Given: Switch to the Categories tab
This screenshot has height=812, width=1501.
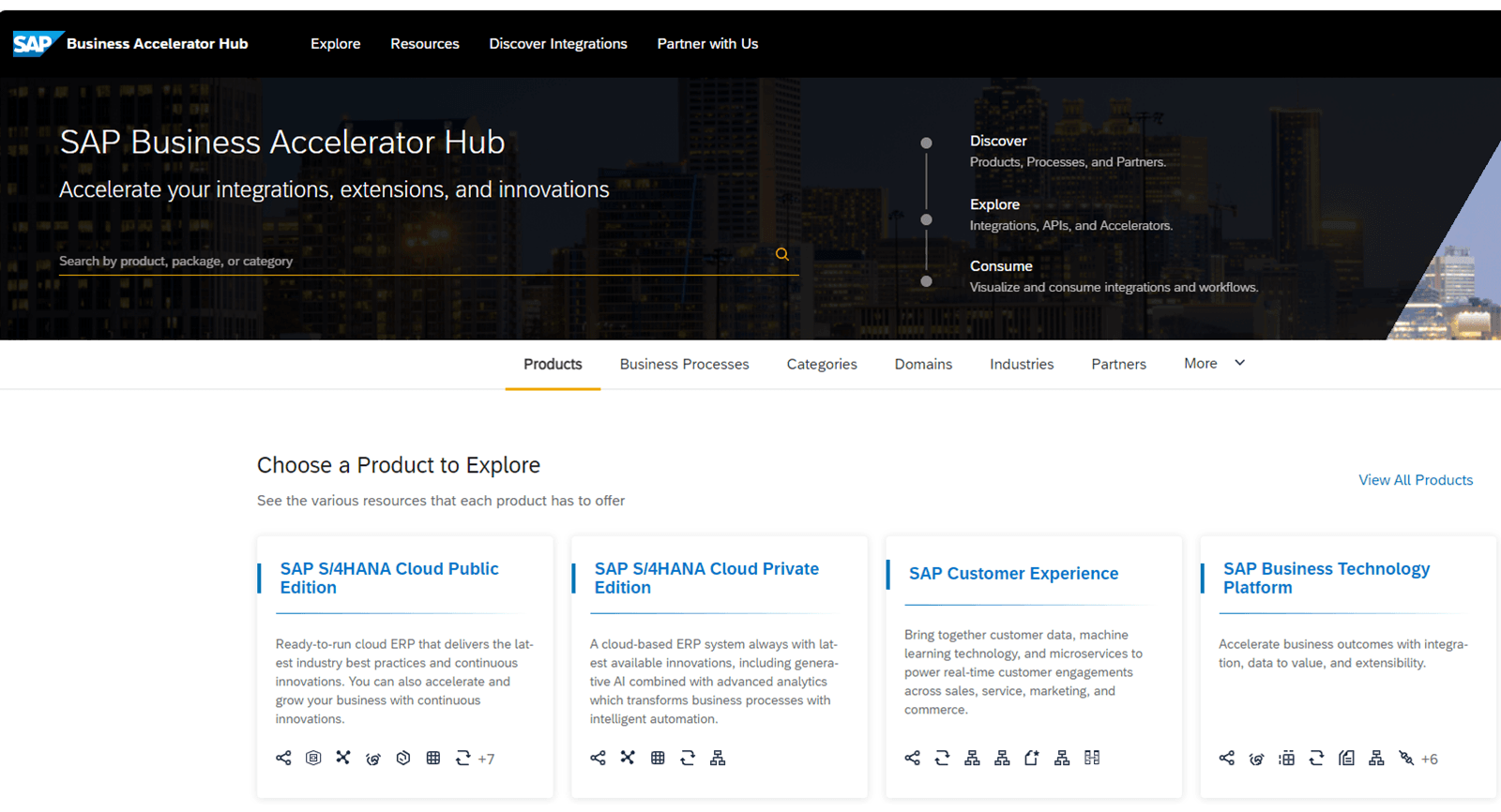Looking at the screenshot, I should pyautogui.click(x=822, y=364).
